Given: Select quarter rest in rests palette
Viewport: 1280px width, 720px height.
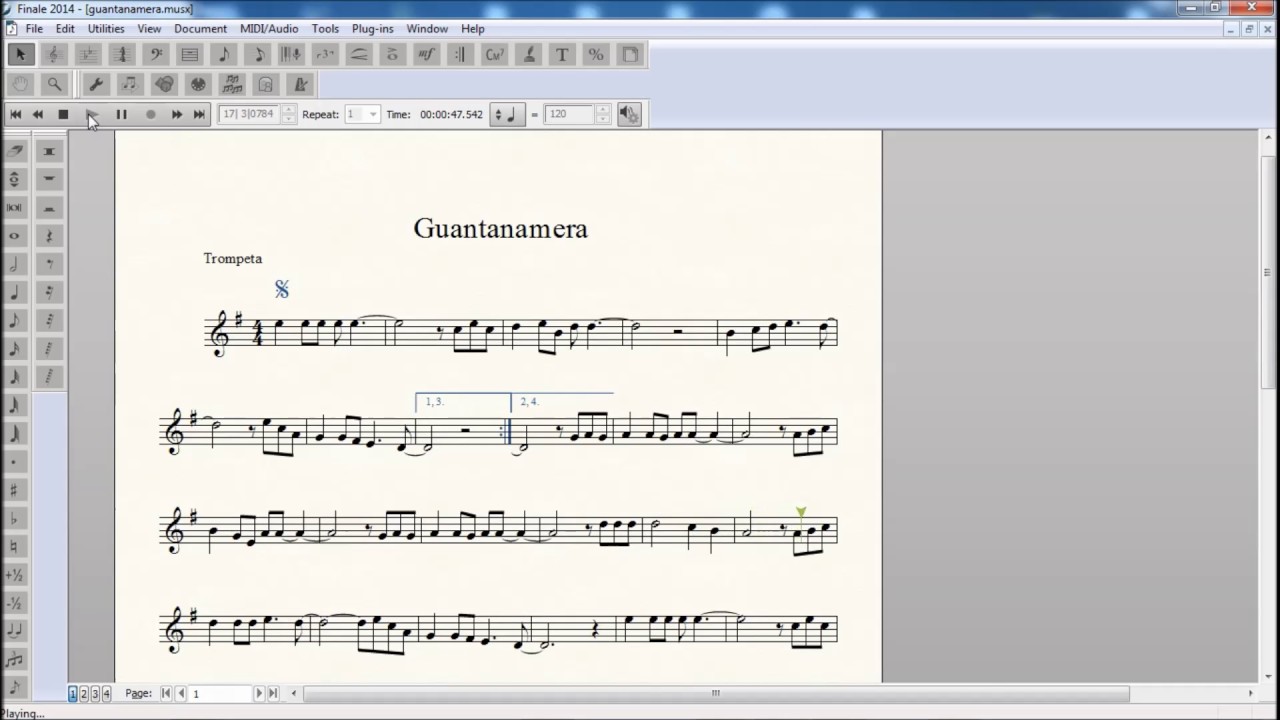Looking at the screenshot, I should pyautogui.click(x=49, y=236).
